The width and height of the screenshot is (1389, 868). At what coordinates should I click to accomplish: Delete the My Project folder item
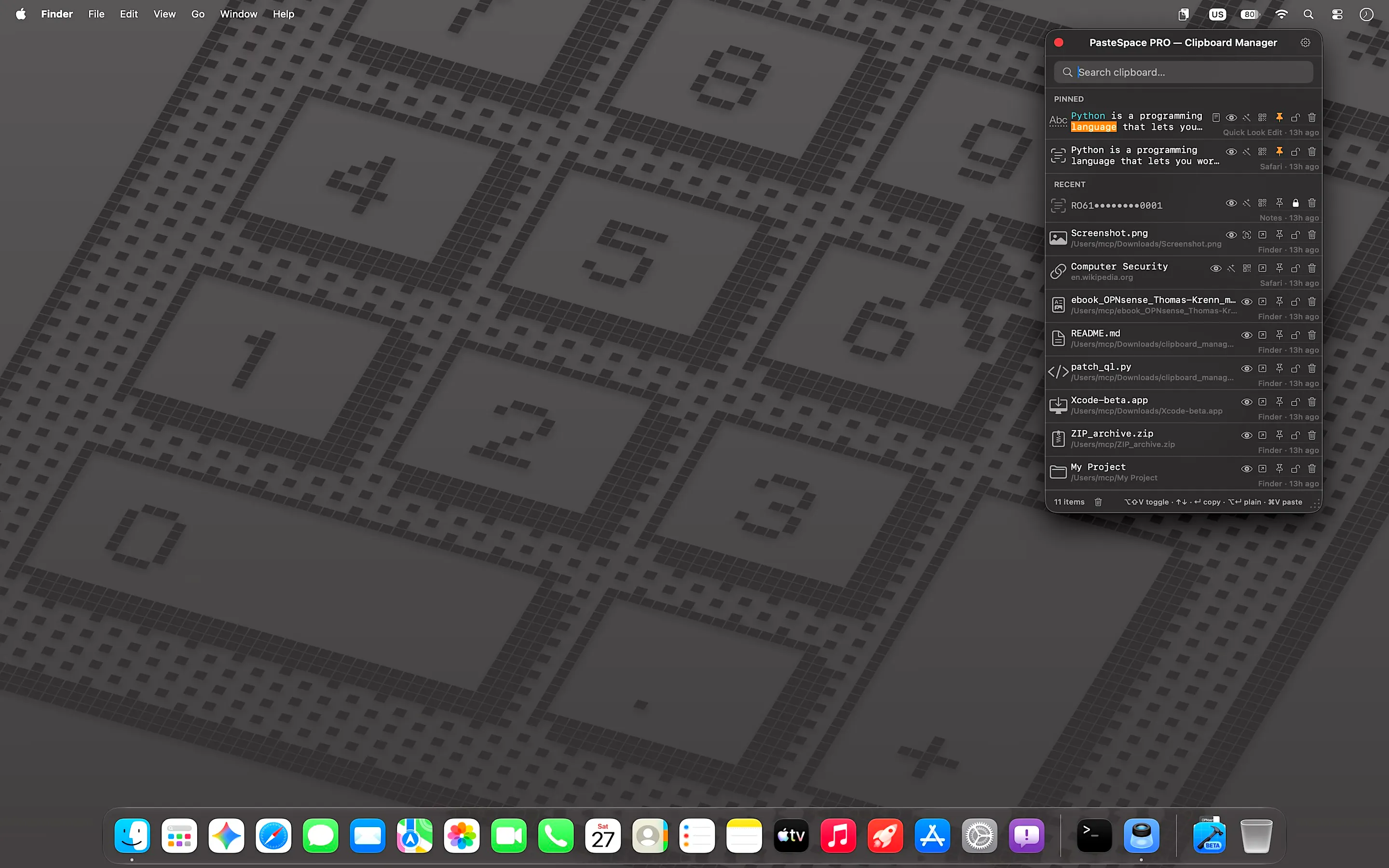click(x=1312, y=469)
